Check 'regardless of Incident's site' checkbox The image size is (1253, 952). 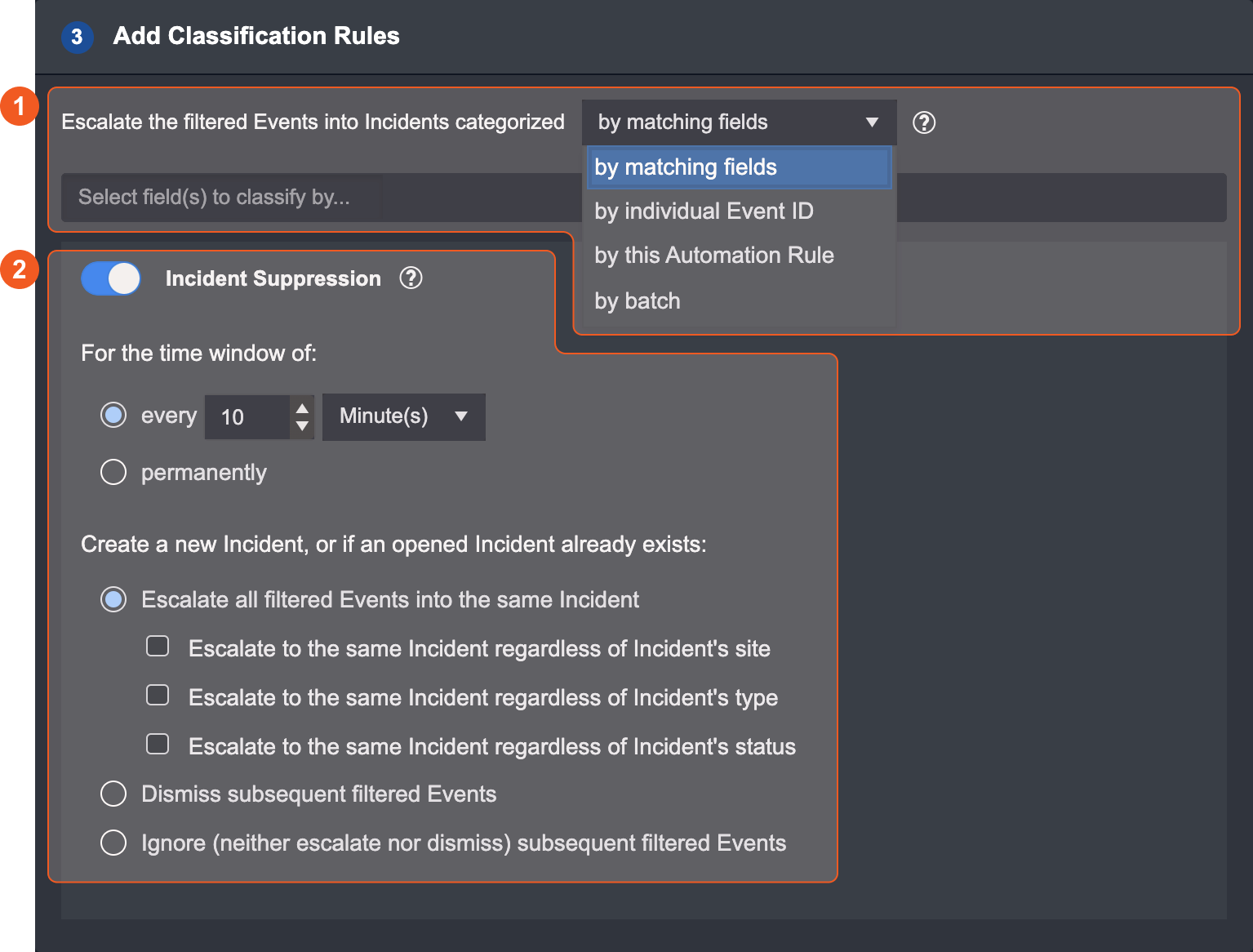[x=158, y=647]
